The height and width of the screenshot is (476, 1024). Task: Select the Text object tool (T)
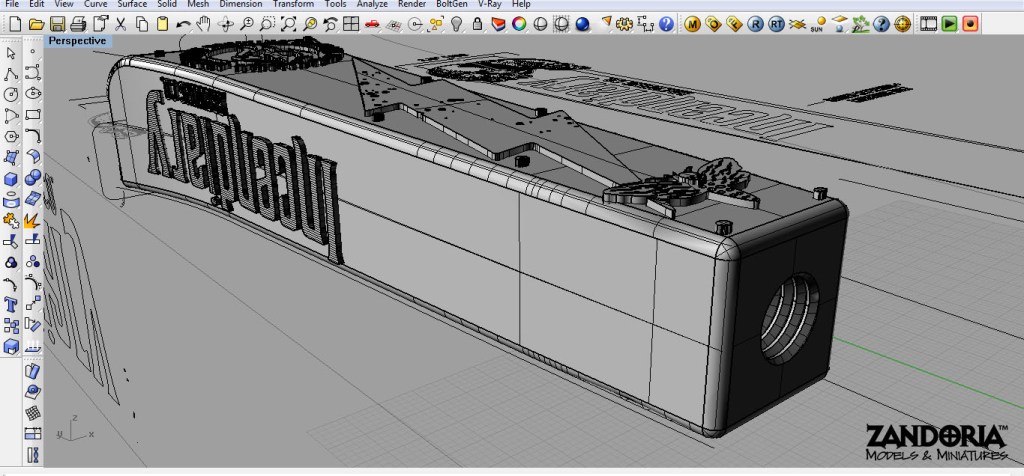coord(12,305)
